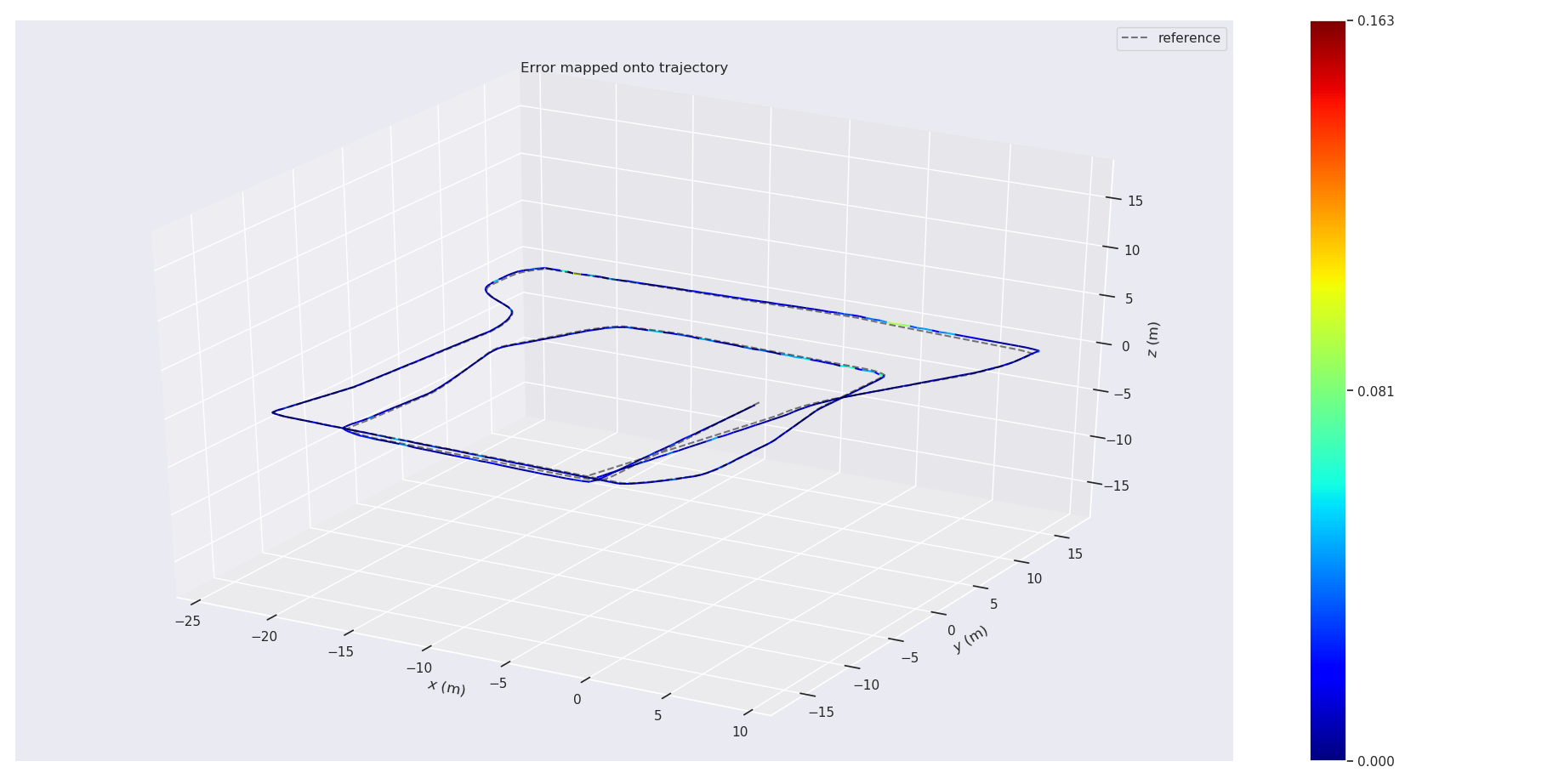Viewport: 1553px width, 784px height.
Task: Click the dark blue bottom of colorbar
Action: (x=1328, y=755)
